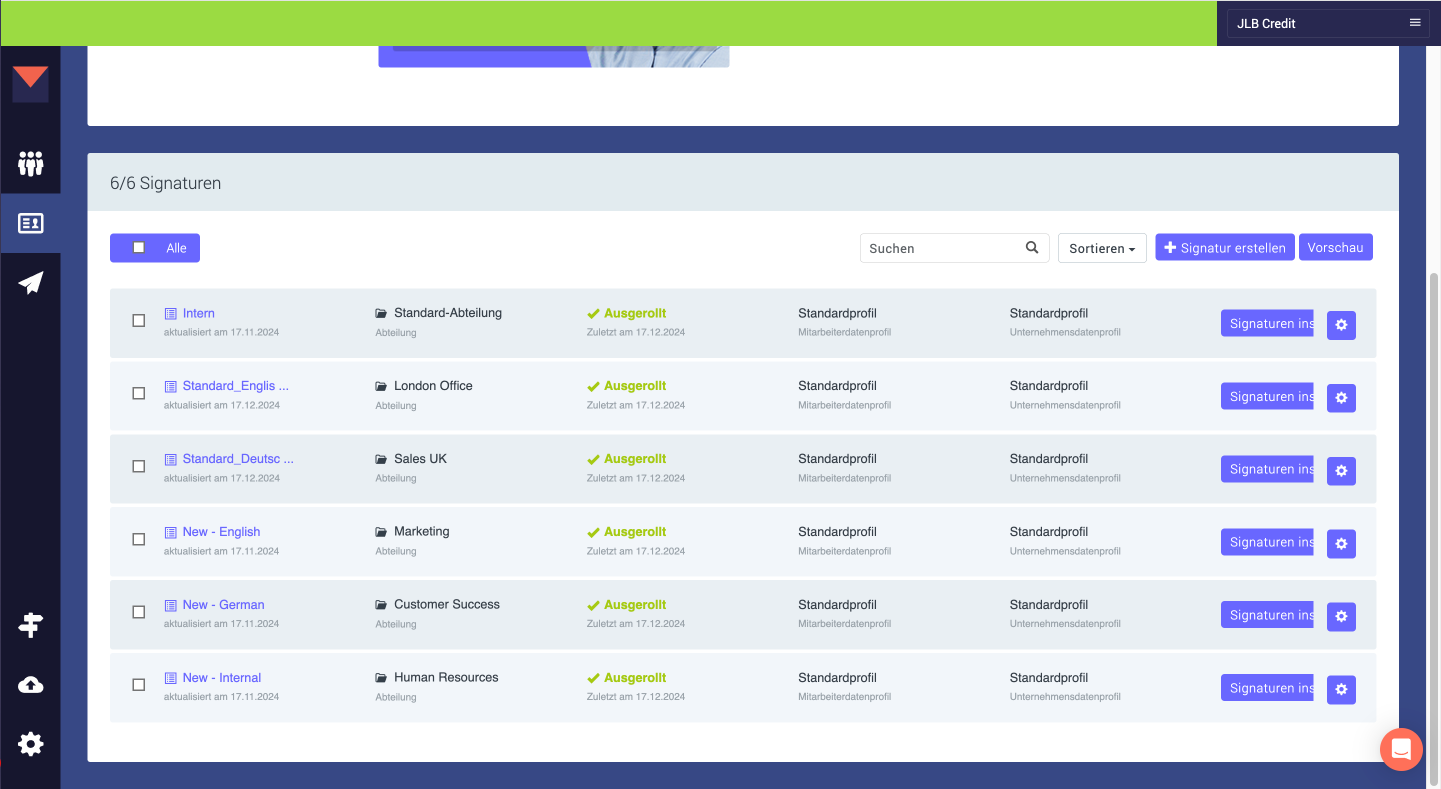Viewport: 1441px width, 789px height.
Task: Click the folder icon beside Human Resources
Action: (x=381, y=678)
